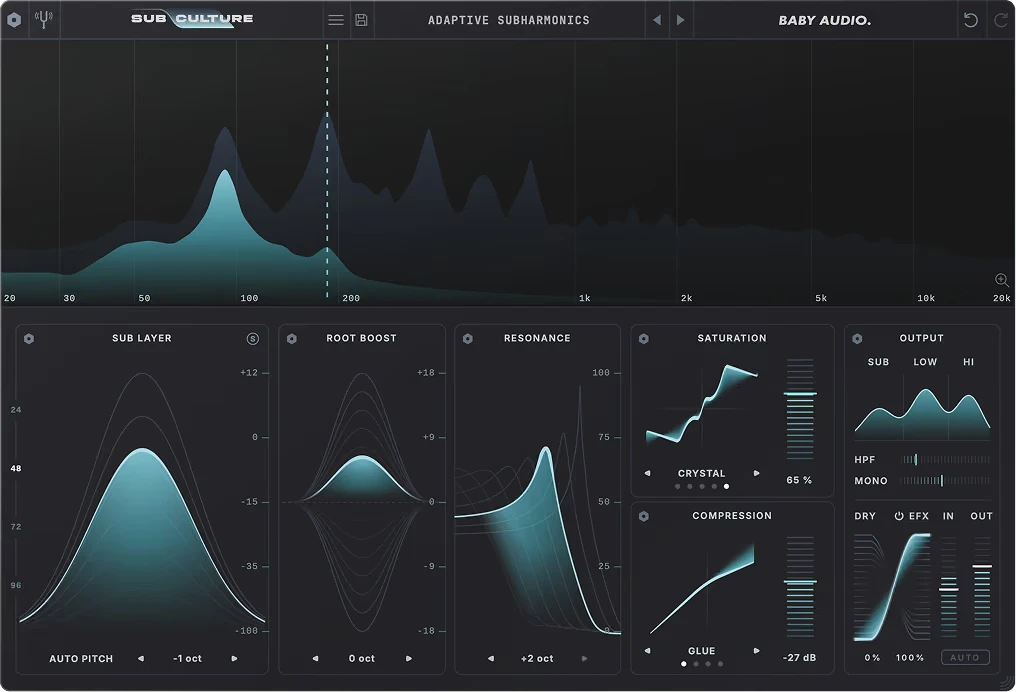Viewport: 1016px width, 692px height.
Task: Select next Sub Layer octave
Action: (x=235, y=658)
